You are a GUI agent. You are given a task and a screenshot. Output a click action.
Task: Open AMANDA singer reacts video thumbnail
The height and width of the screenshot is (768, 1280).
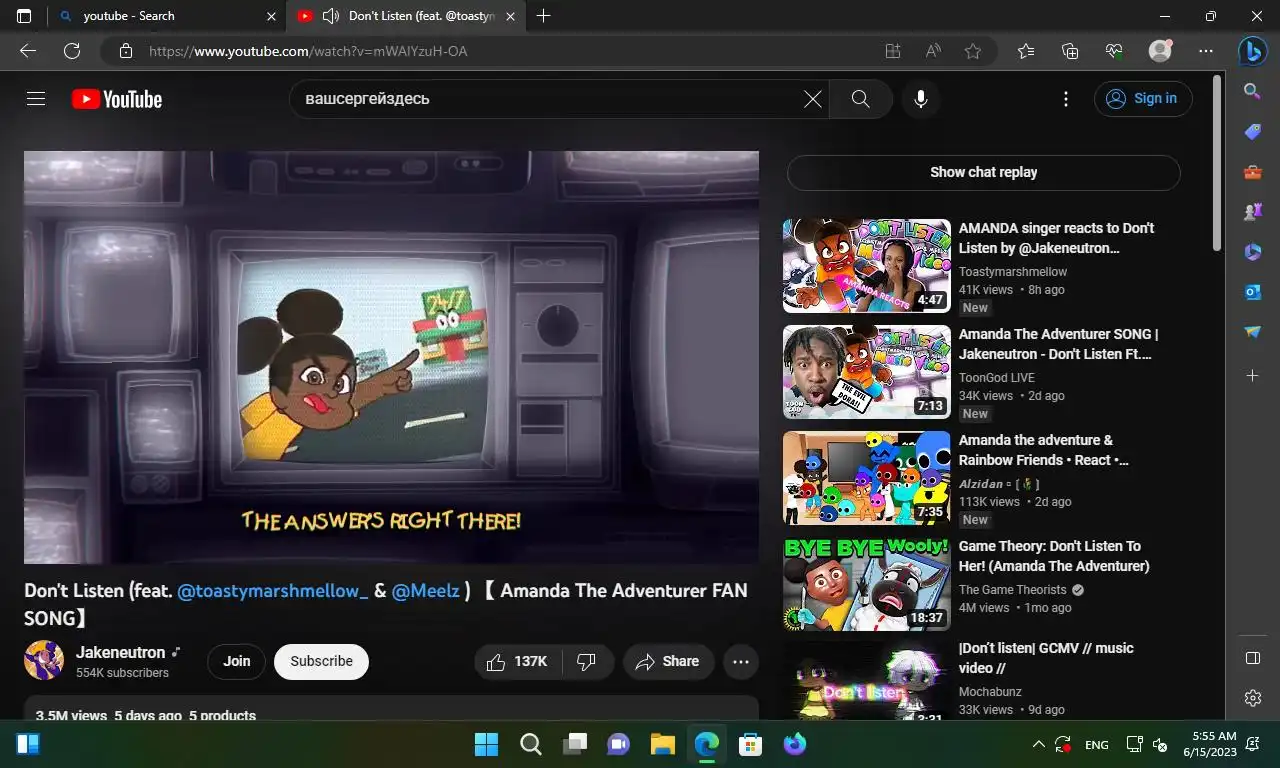pyautogui.click(x=867, y=266)
